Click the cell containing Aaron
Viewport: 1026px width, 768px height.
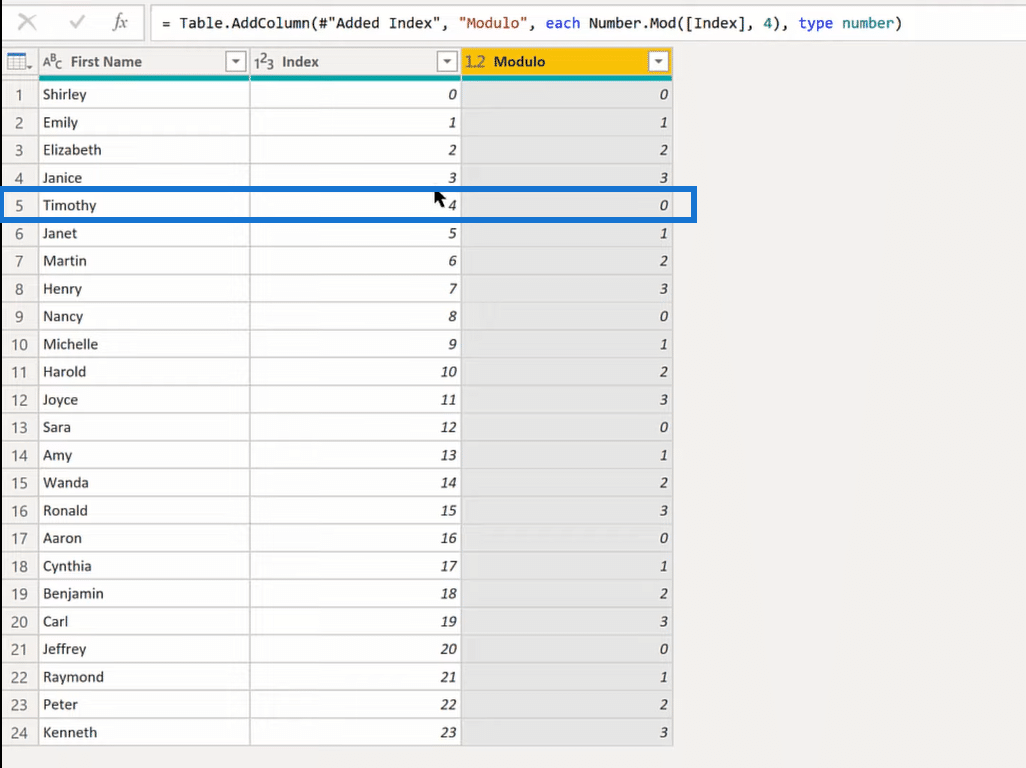pos(144,538)
